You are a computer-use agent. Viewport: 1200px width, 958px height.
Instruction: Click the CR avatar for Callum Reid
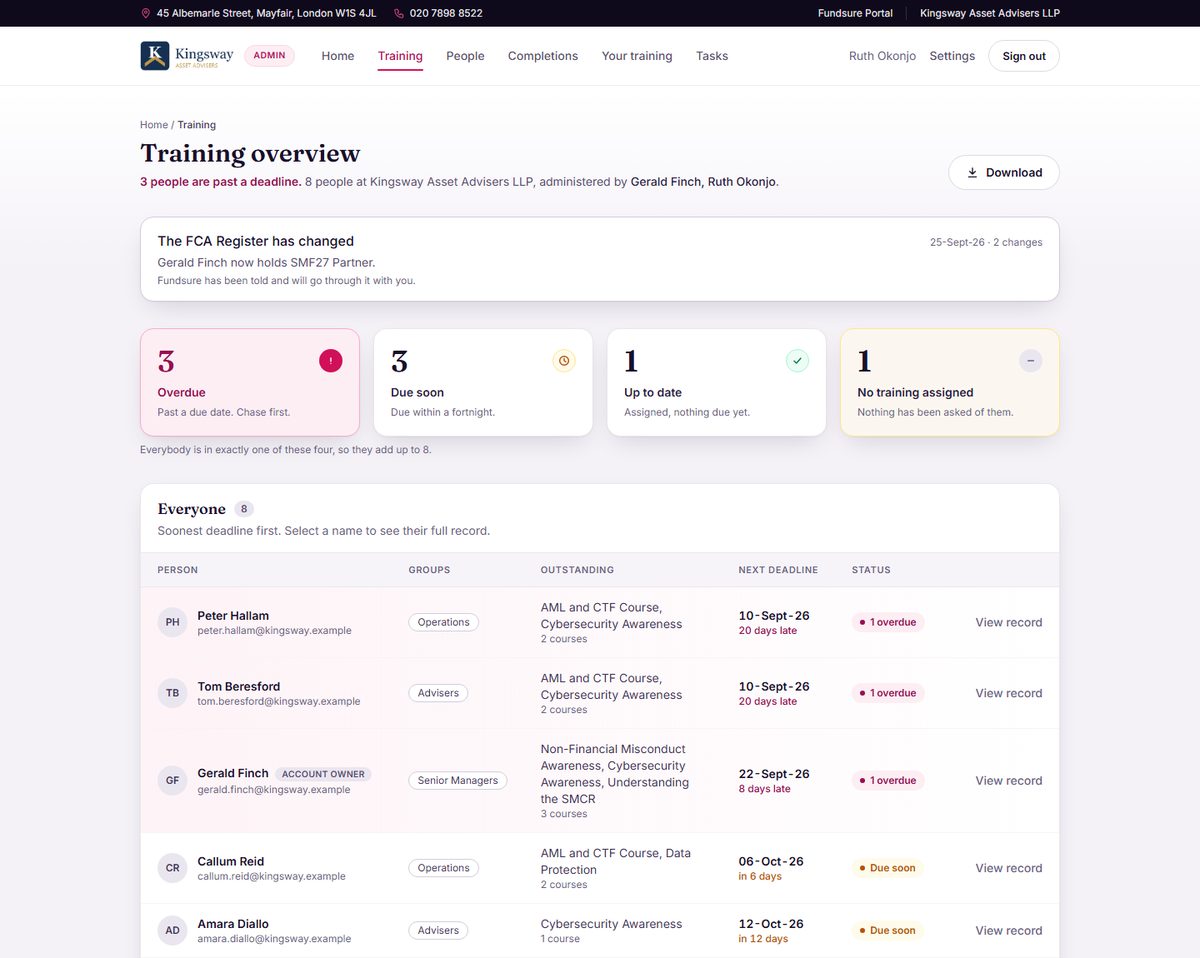pos(173,868)
